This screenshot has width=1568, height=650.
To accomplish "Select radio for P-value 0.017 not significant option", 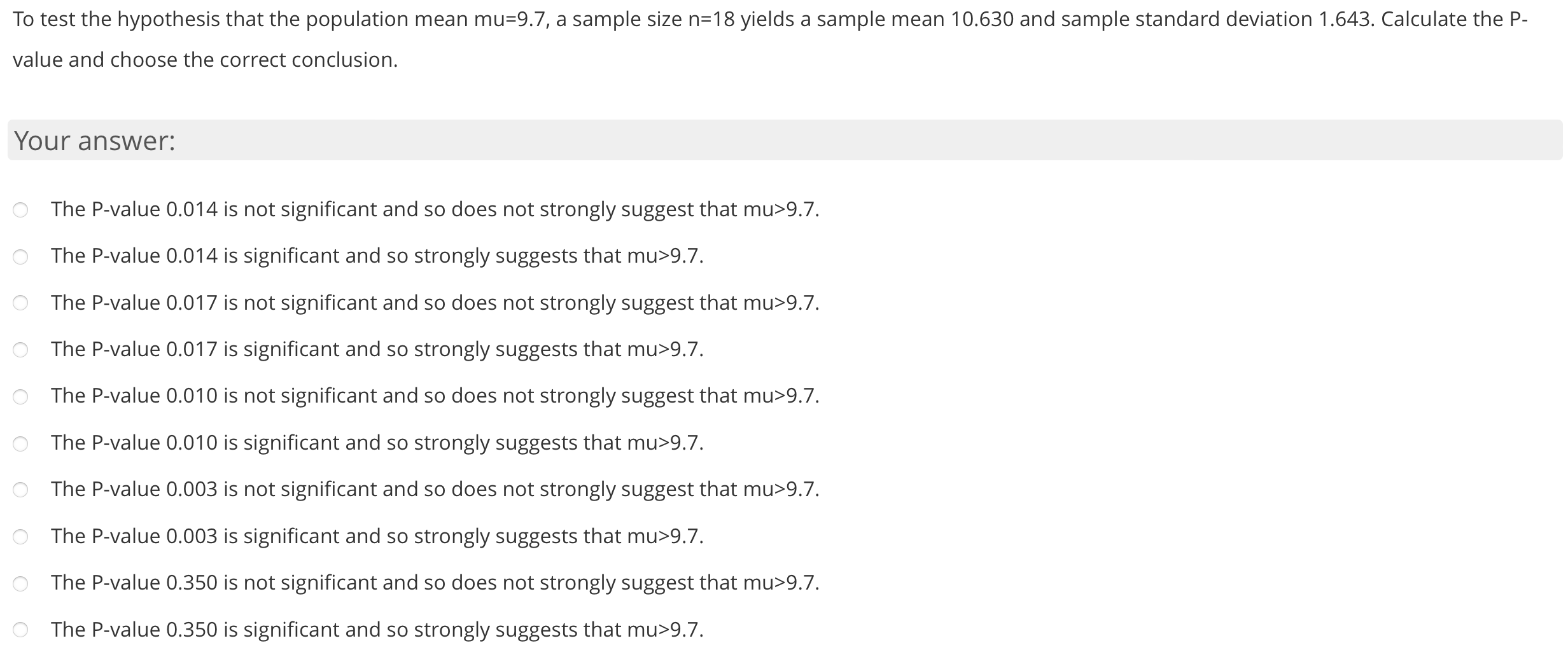I will [21, 303].
